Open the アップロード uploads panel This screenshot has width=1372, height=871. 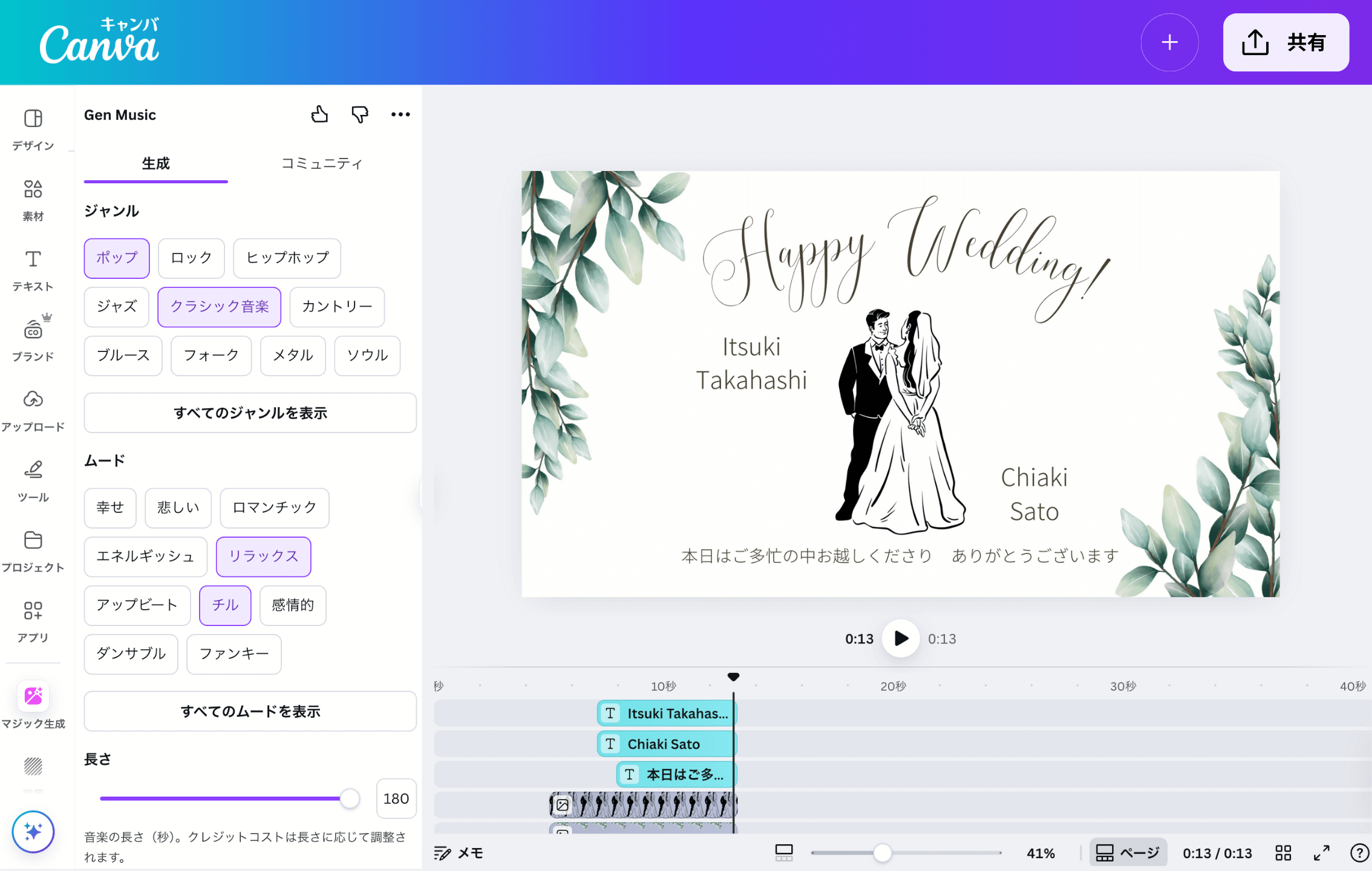click(x=33, y=411)
